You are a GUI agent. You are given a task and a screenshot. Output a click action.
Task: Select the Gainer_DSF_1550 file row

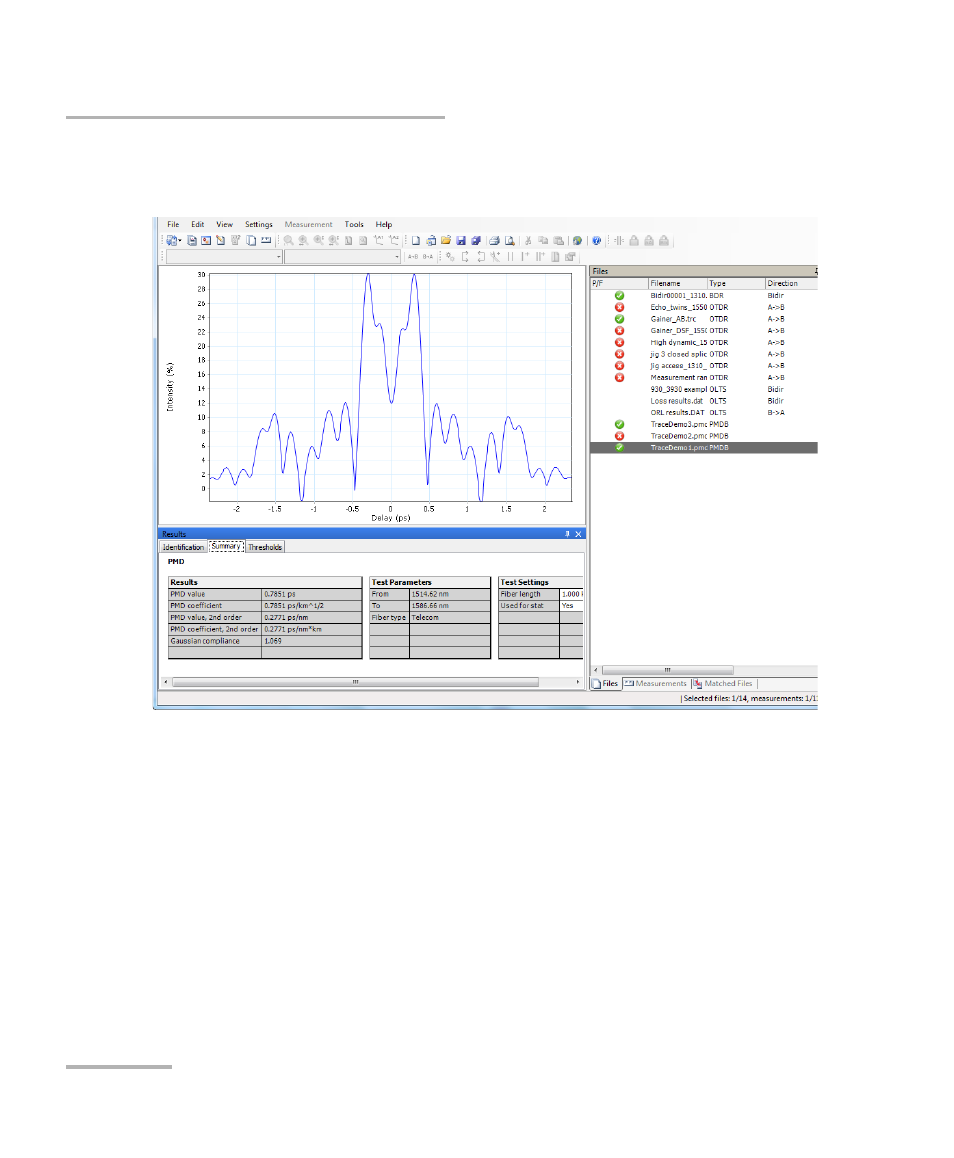[x=704, y=331]
